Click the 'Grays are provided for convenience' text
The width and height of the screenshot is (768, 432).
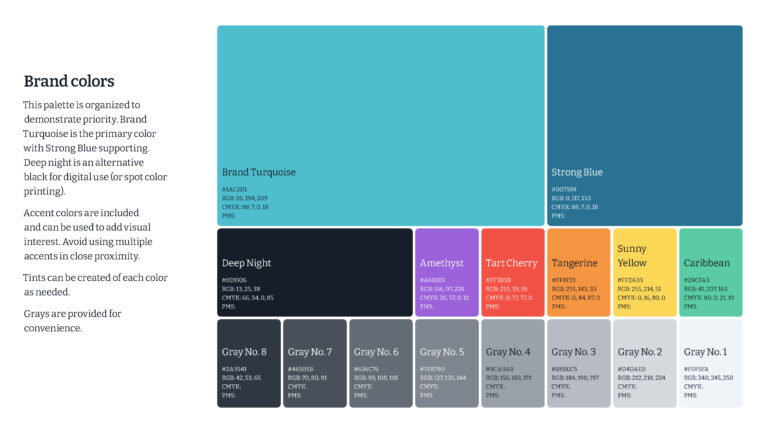pyautogui.click(x=72, y=321)
